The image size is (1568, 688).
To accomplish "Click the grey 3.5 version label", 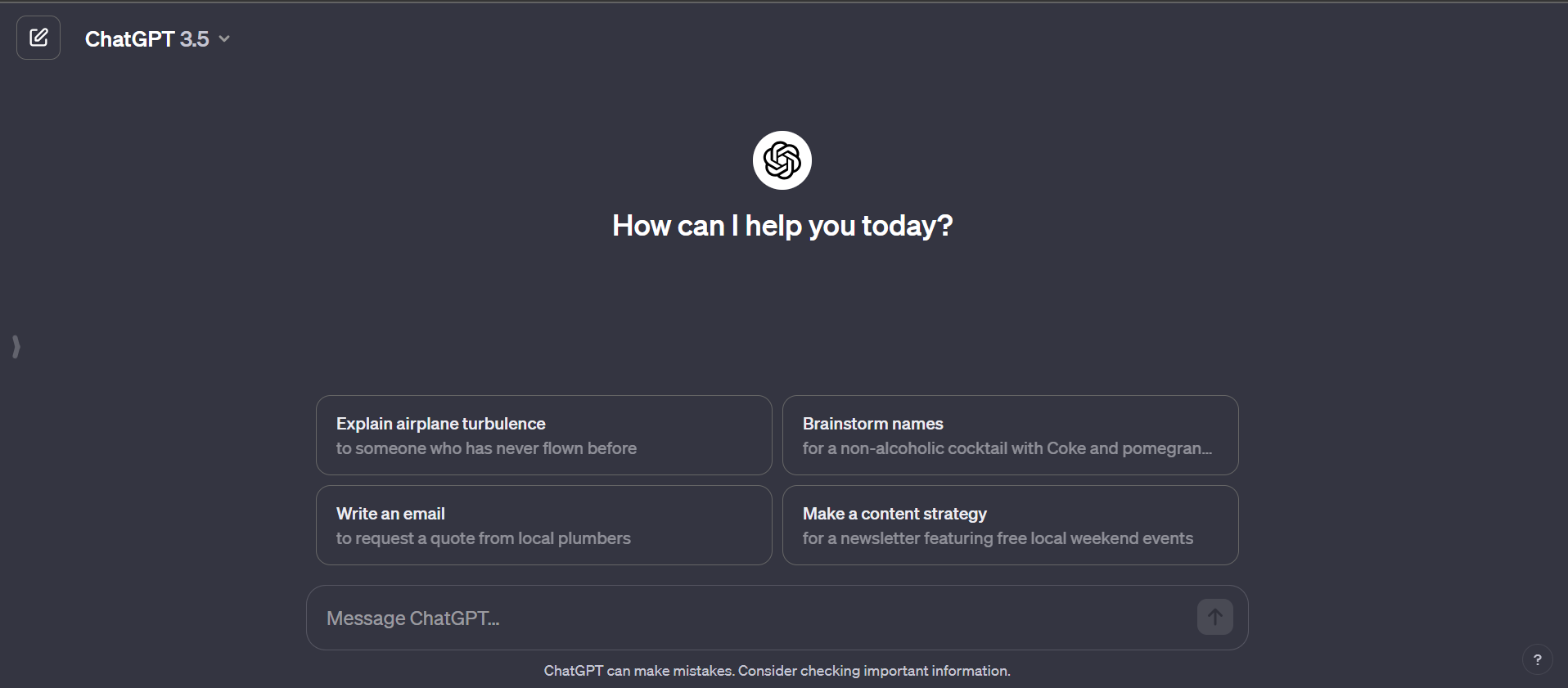I will click(194, 39).
